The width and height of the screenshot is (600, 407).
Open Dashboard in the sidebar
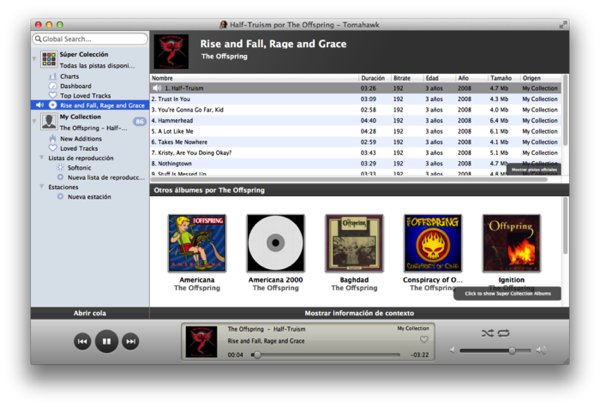click(75, 86)
